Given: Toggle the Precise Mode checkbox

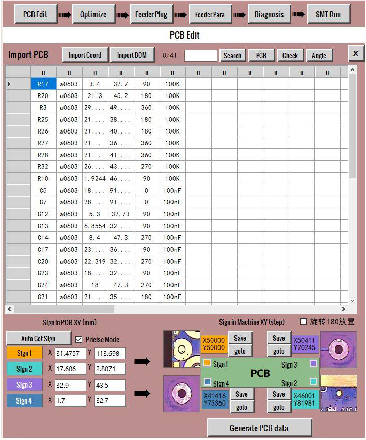Looking at the screenshot, I should 79,339.
